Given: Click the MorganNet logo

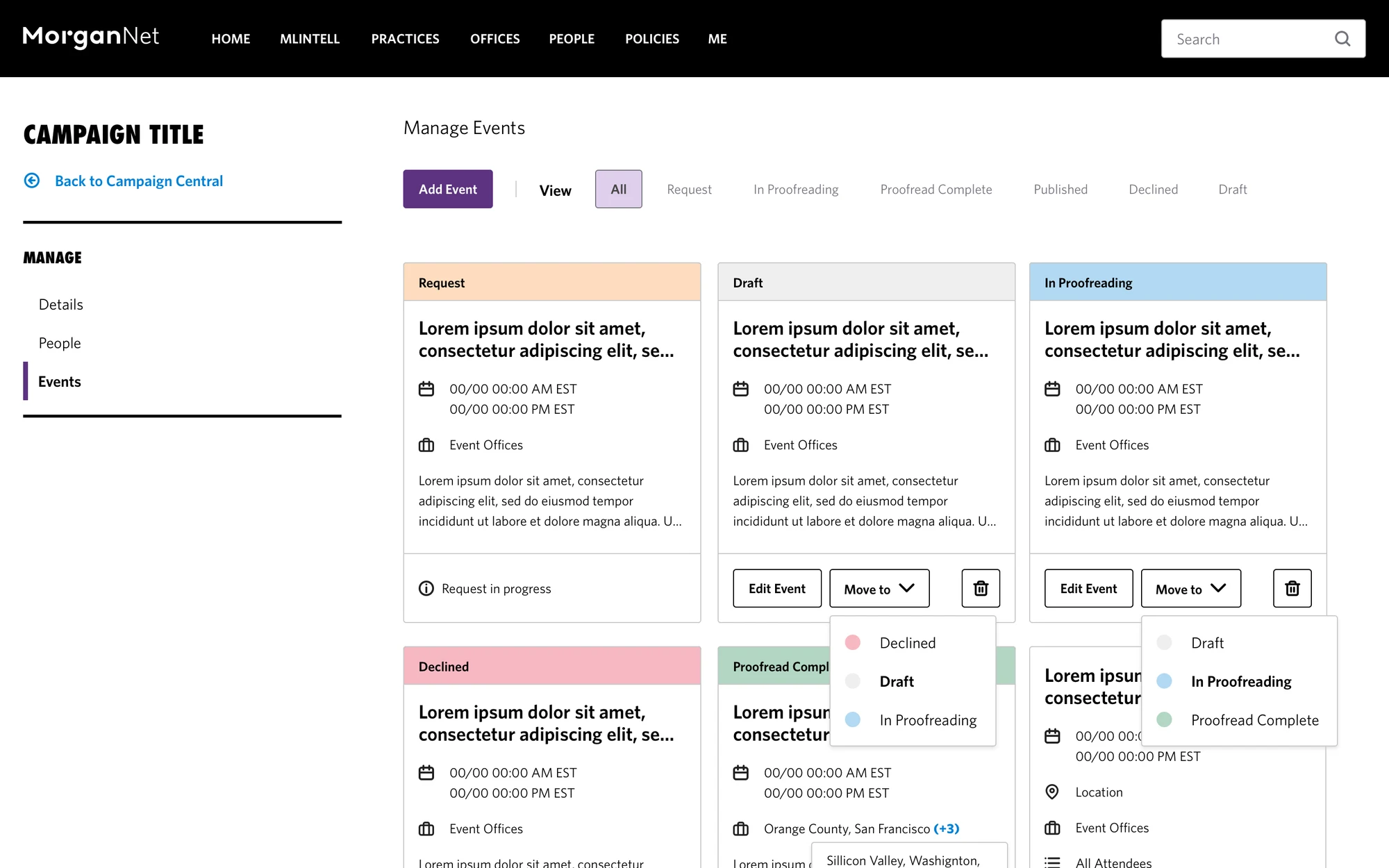Looking at the screenshot, I should tap(91, 37).
